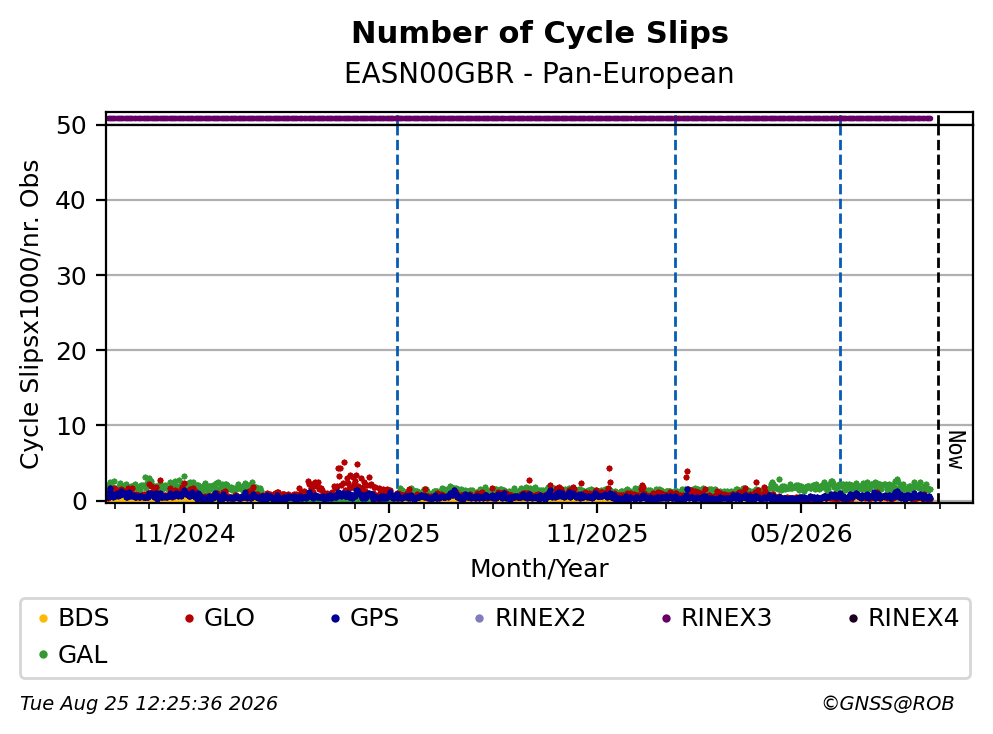
Task: Click the GPS blue legend marker
Action: (336, 618)
